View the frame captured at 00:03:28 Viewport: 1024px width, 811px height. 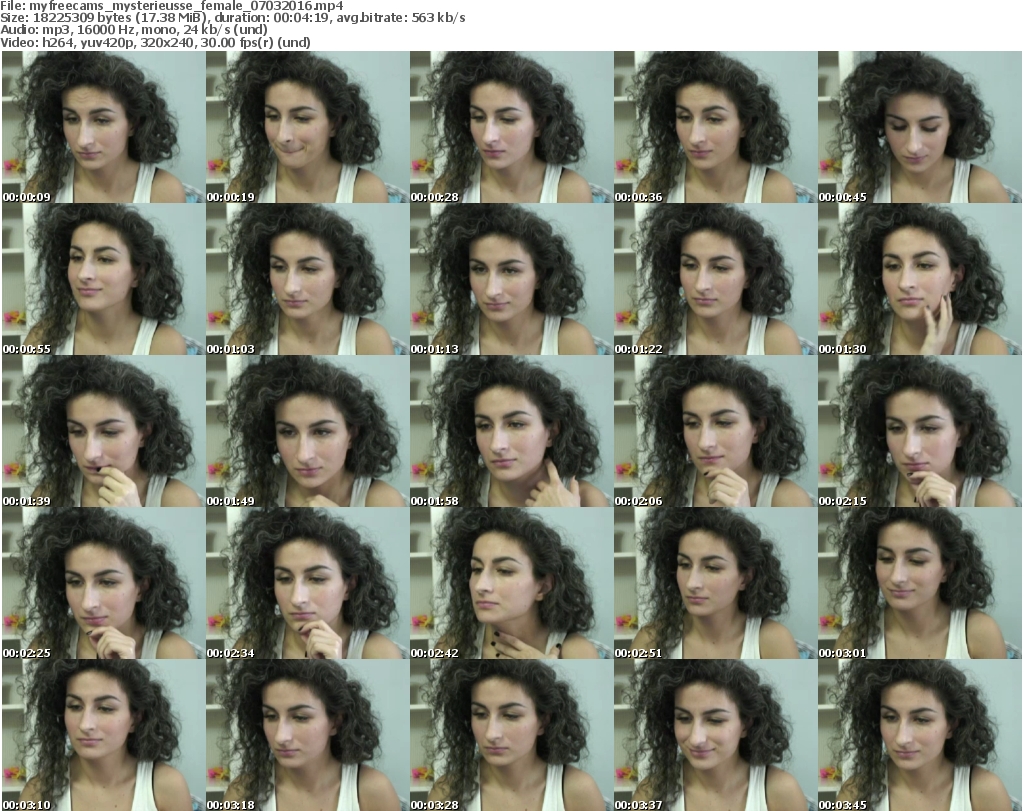[511, 735]
